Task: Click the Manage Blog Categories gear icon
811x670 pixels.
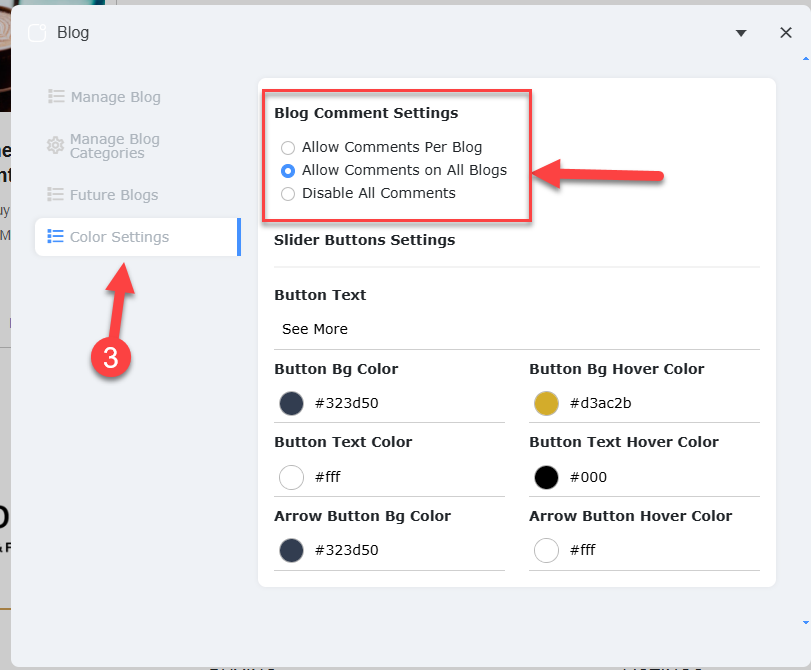Action: [x=56, y=146]
